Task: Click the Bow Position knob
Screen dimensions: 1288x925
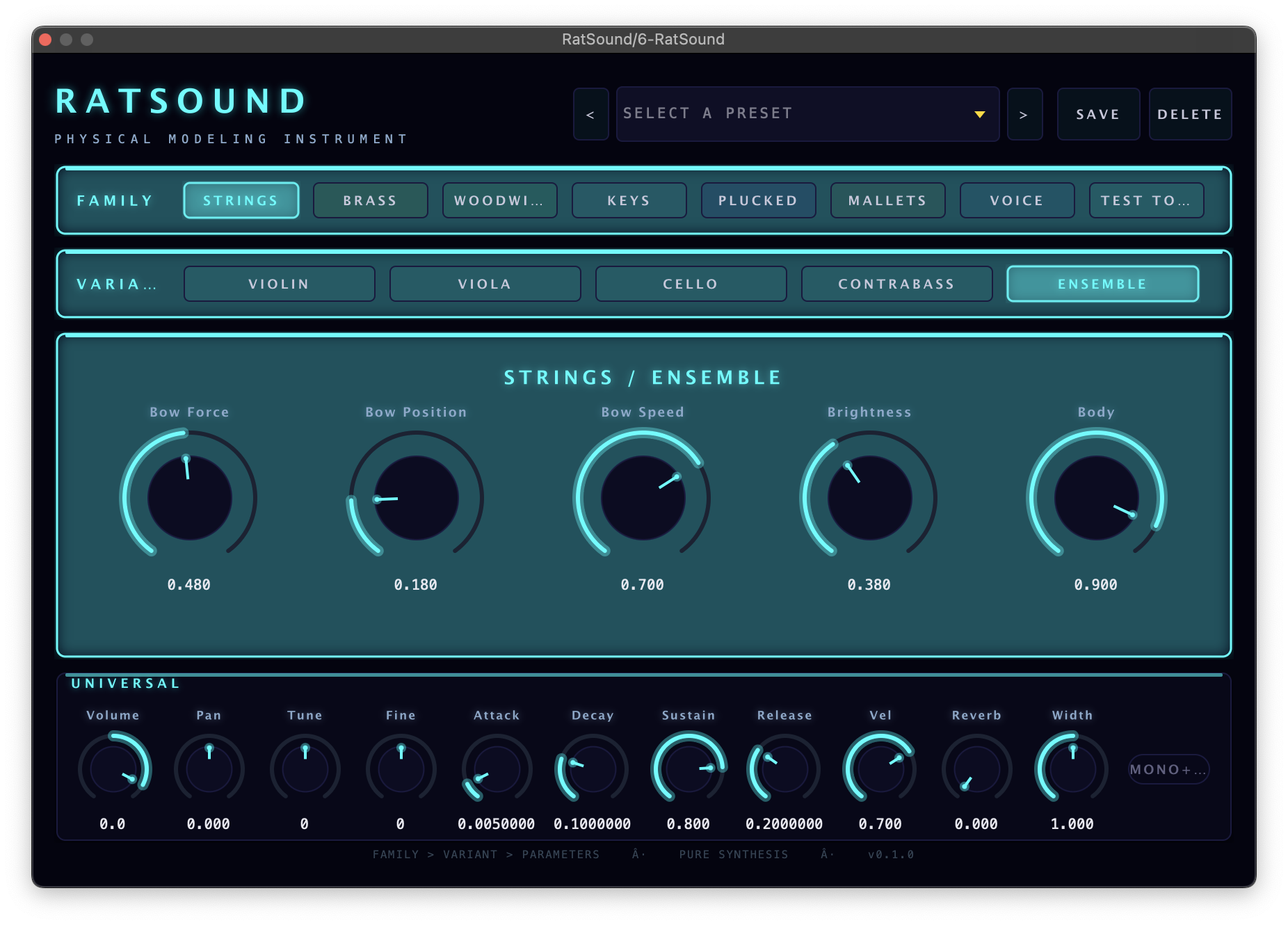Action: click(x=416, y=498)
